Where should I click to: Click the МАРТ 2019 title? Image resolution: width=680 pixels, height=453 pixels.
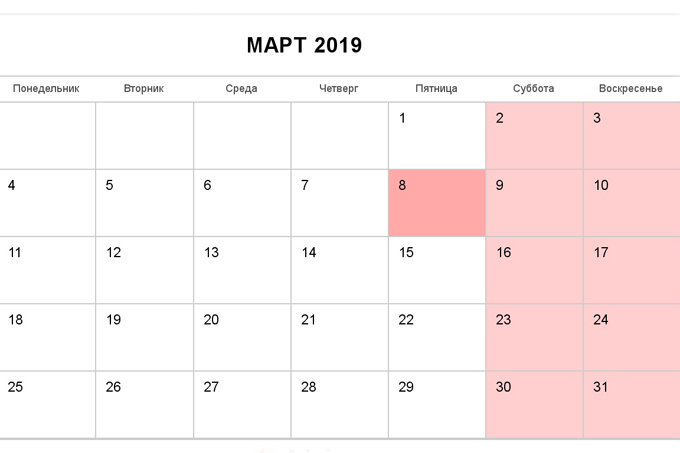[304, 45]
